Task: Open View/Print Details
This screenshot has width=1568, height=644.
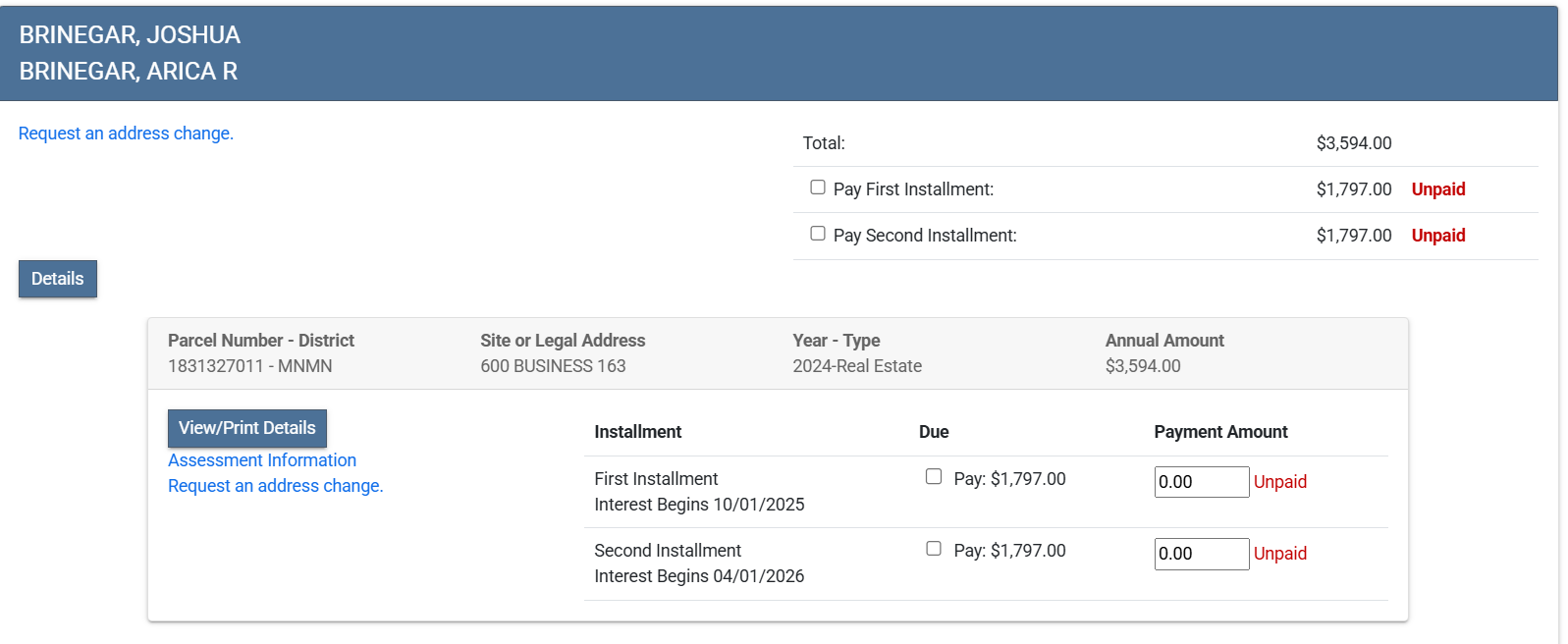Action: click(x=246, y=428)
